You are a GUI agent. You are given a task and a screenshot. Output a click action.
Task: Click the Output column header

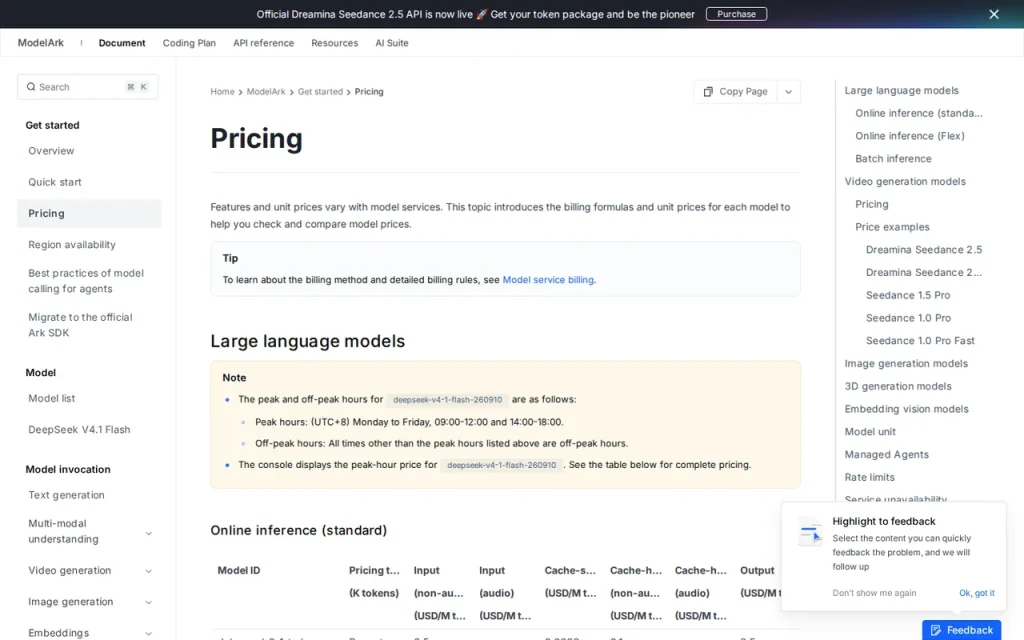(x=757, y=570)
